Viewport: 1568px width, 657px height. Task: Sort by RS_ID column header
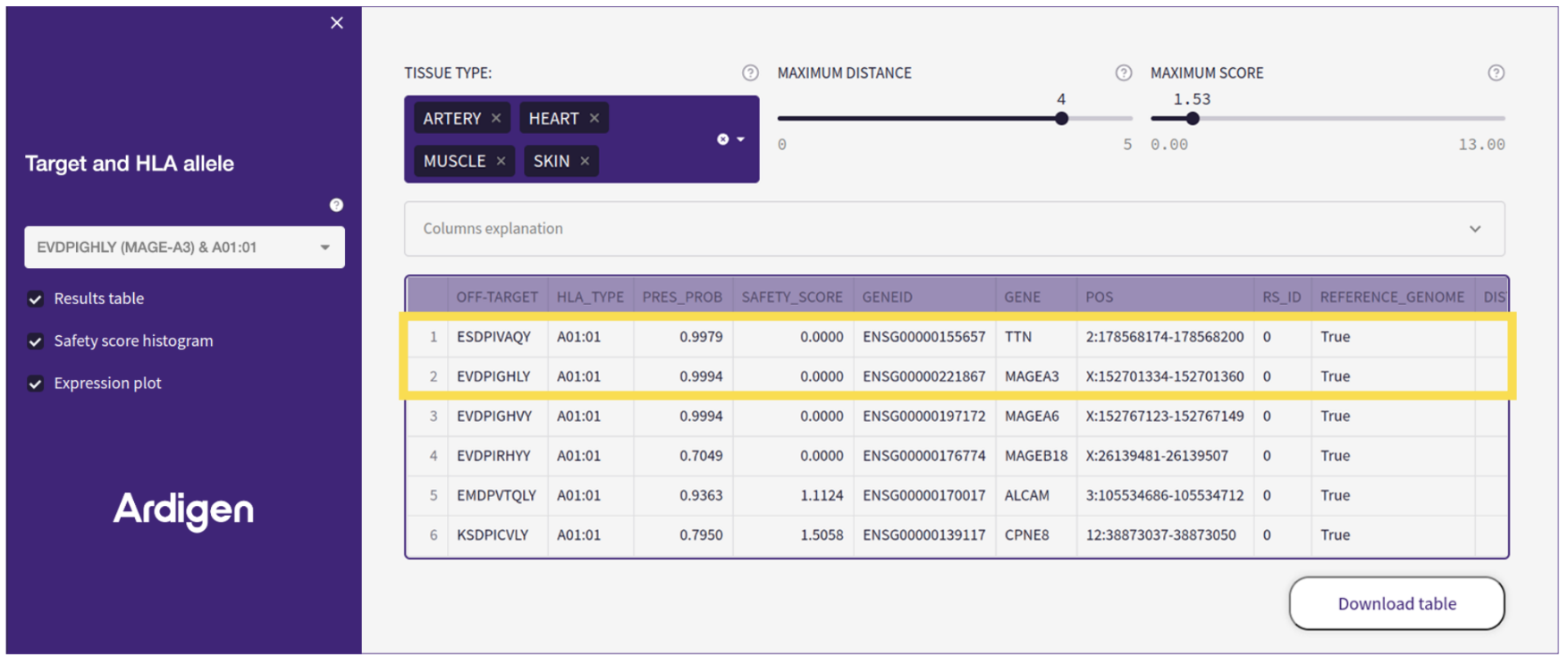click(1282, 297)
